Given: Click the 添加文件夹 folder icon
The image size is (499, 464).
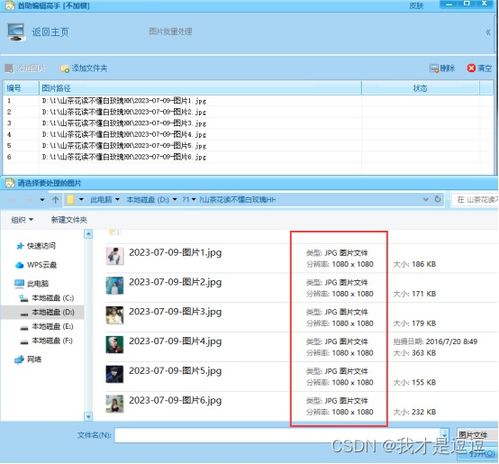Looking at the screenshot, I should [x=65, y=69].
